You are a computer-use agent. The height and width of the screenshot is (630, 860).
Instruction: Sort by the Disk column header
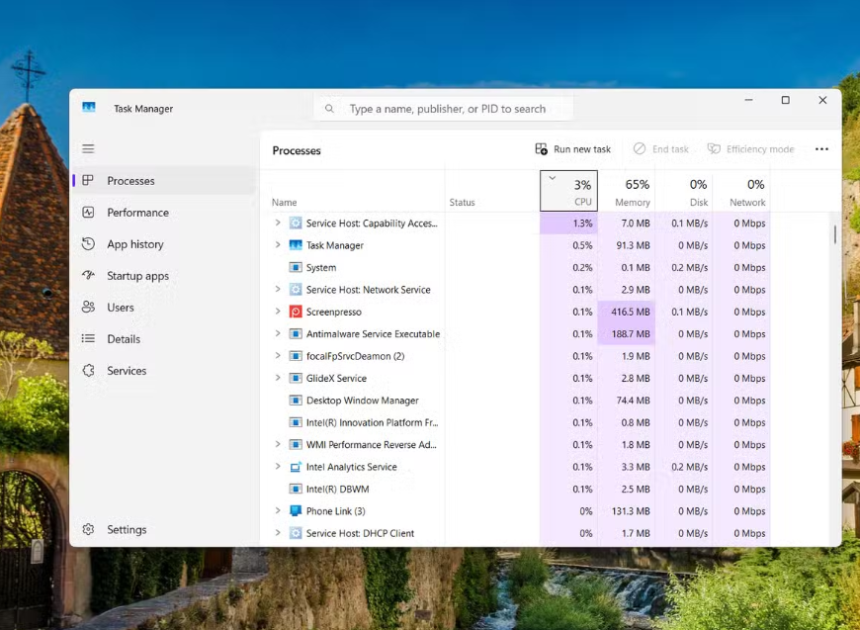tap(684, 191)
